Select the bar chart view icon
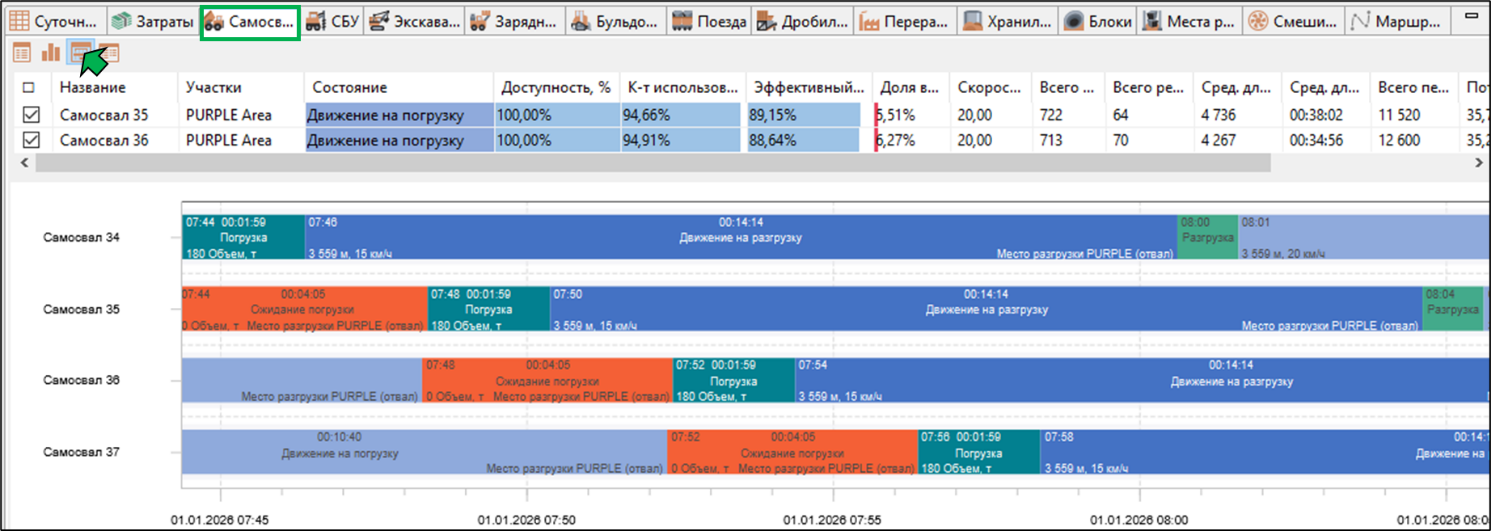 click(50, 53)
